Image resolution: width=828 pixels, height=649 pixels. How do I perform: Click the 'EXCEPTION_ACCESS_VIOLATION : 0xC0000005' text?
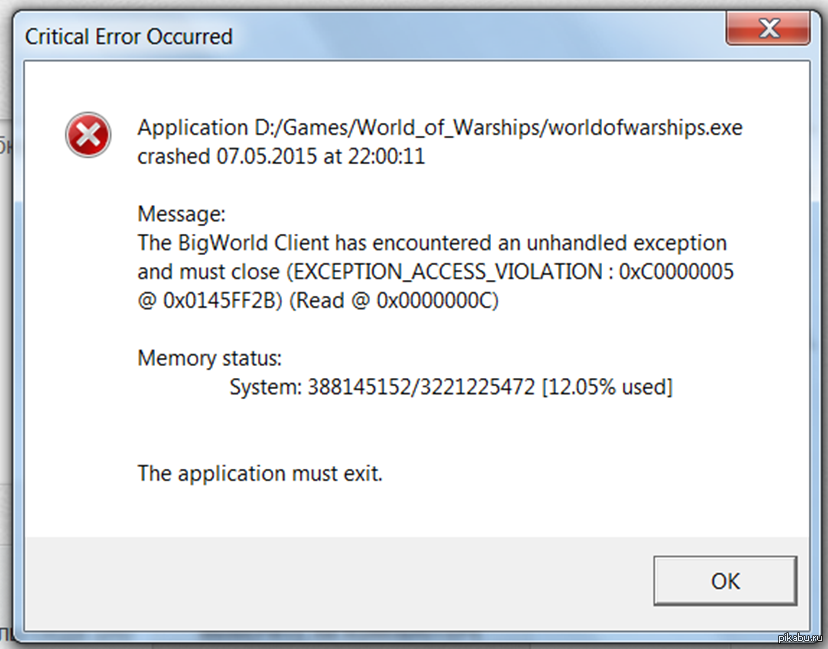click(x=513, y=271)
